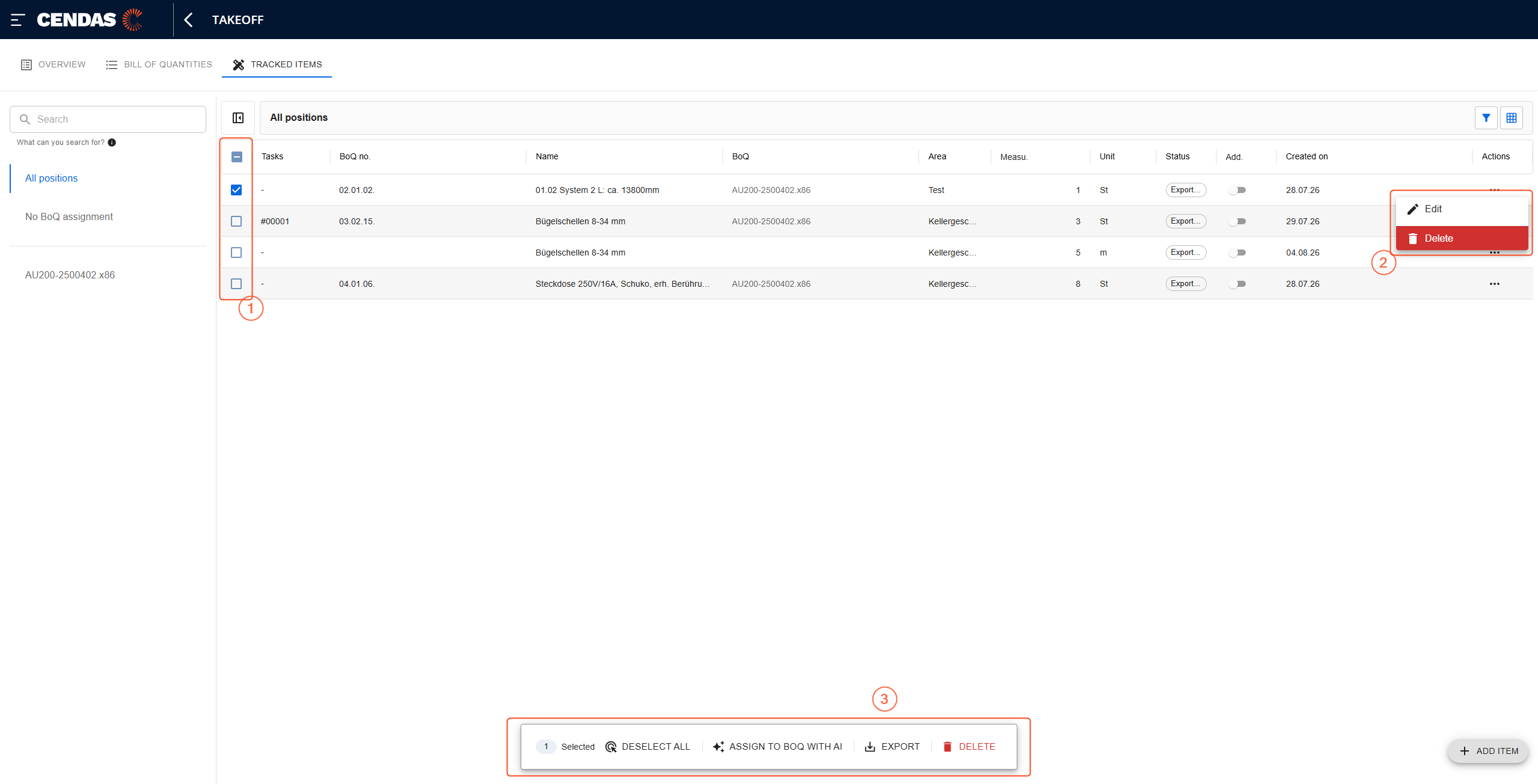
Task: Open Export status of row dated 04.08.26
Action: pyautogui.click(x=1186, y=253)
